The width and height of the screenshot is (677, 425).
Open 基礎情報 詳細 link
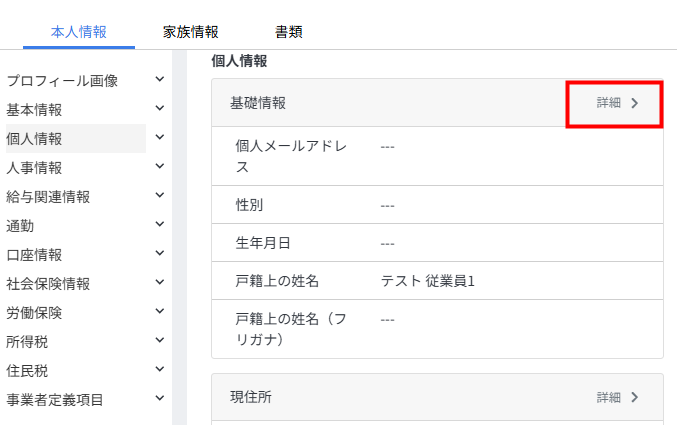(617, 102)
